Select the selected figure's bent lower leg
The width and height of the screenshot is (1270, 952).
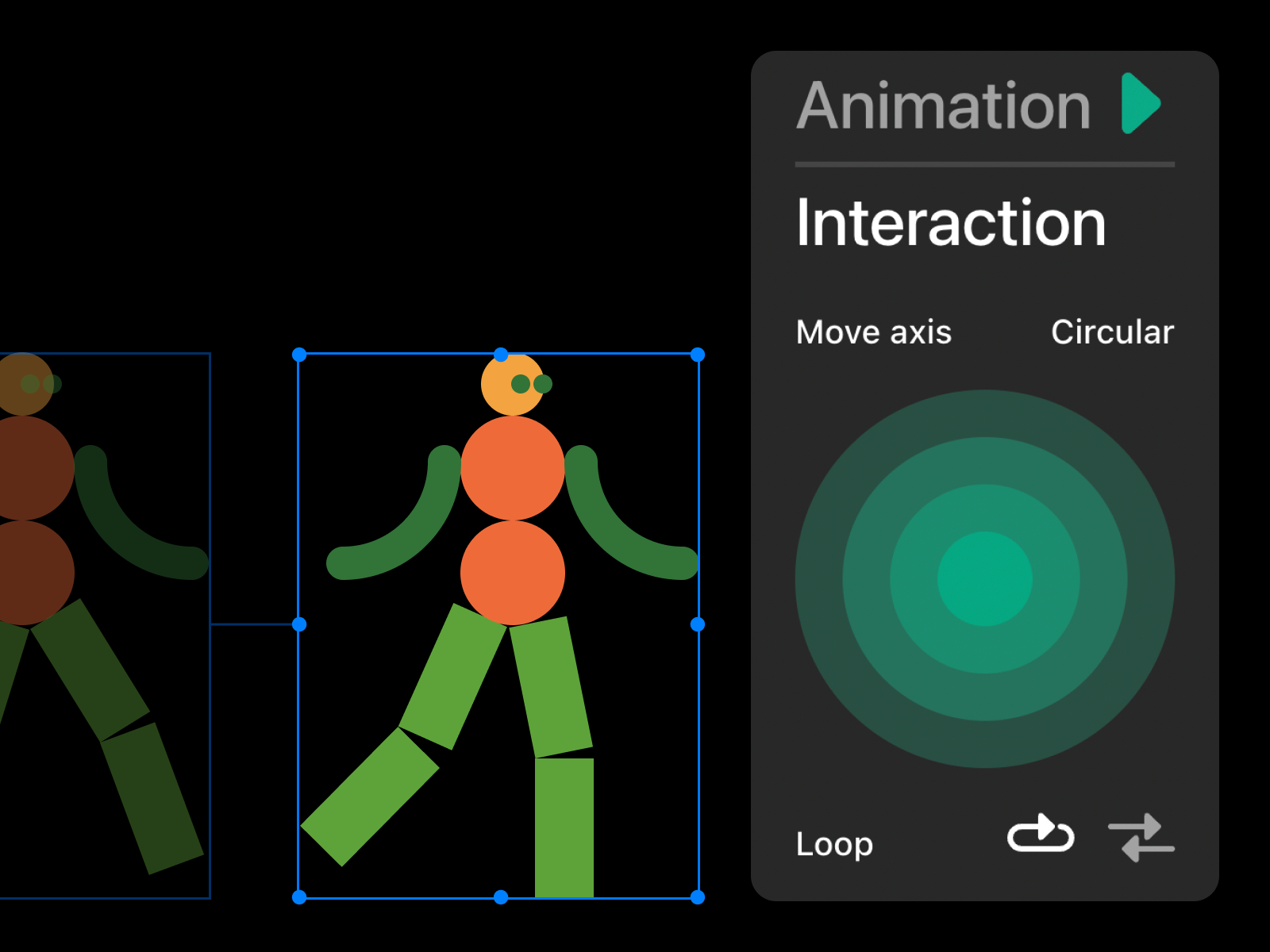[x=370, y=797]
